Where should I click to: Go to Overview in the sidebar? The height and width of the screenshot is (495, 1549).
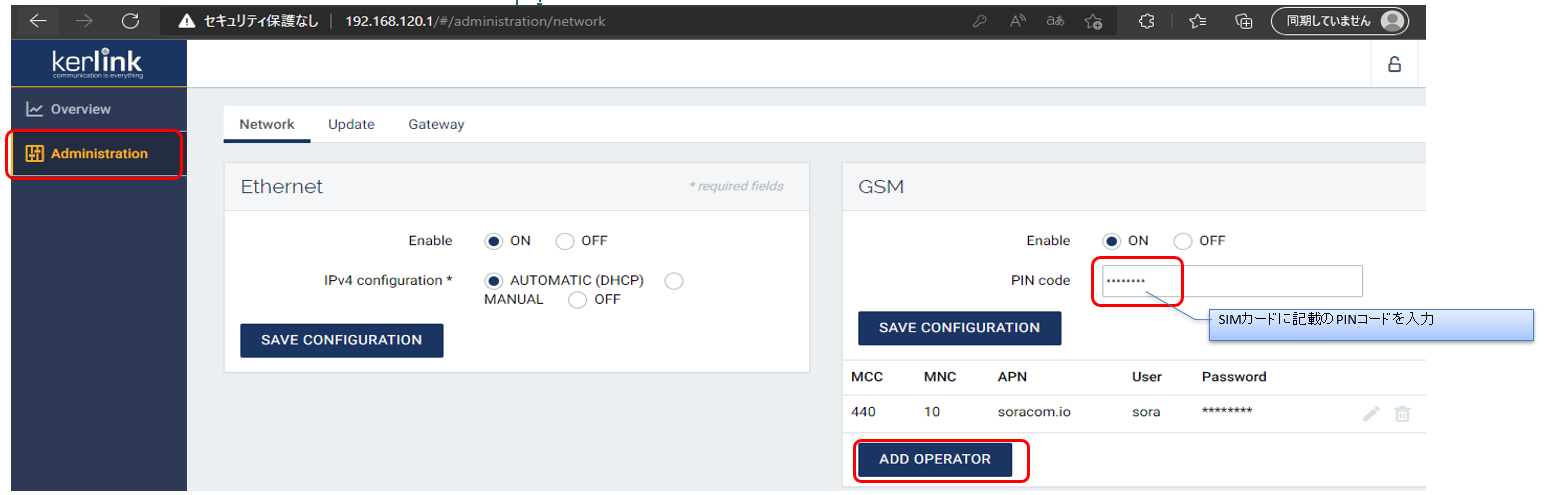pos(80,109)
